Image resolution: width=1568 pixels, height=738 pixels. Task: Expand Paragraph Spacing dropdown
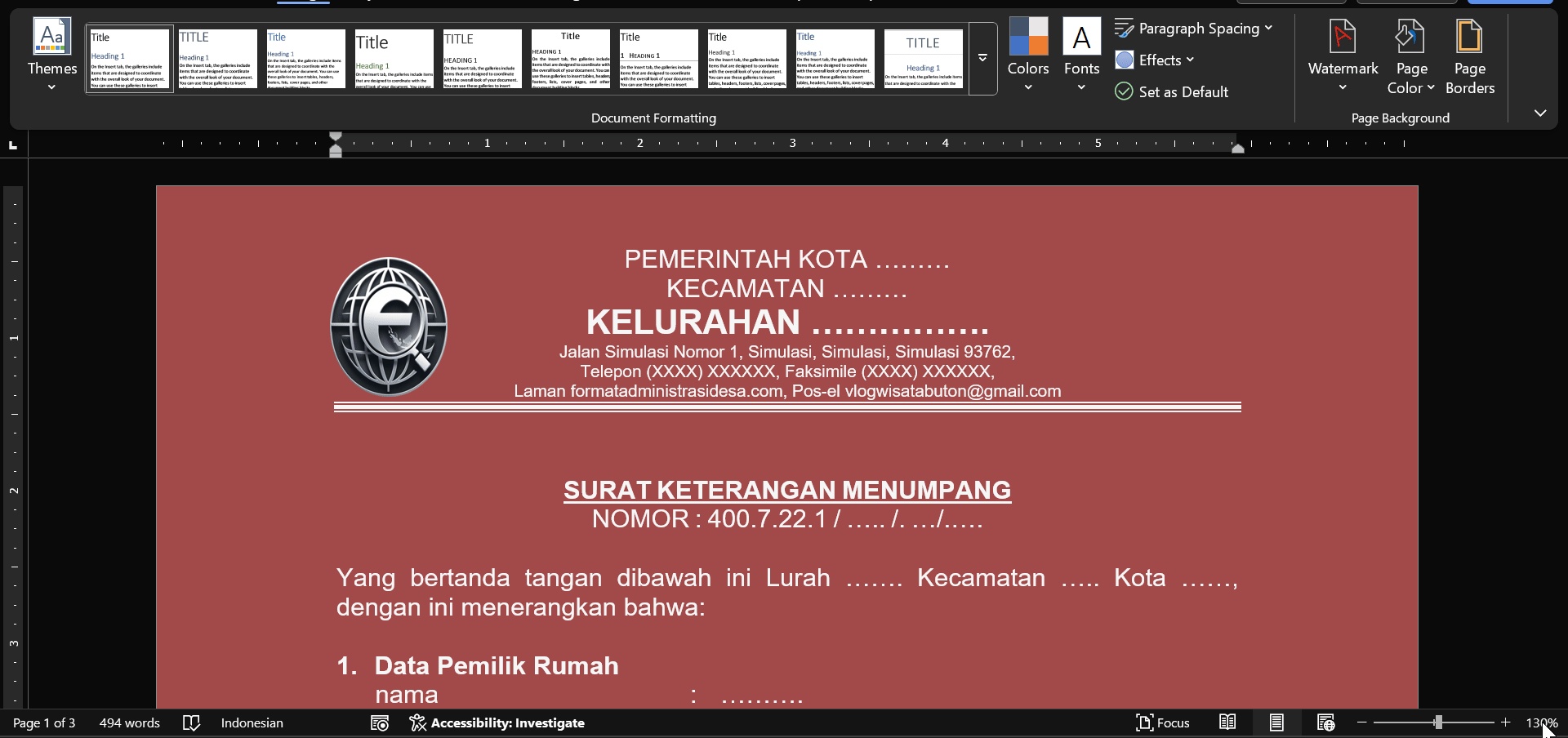[x=1194, y=29]
